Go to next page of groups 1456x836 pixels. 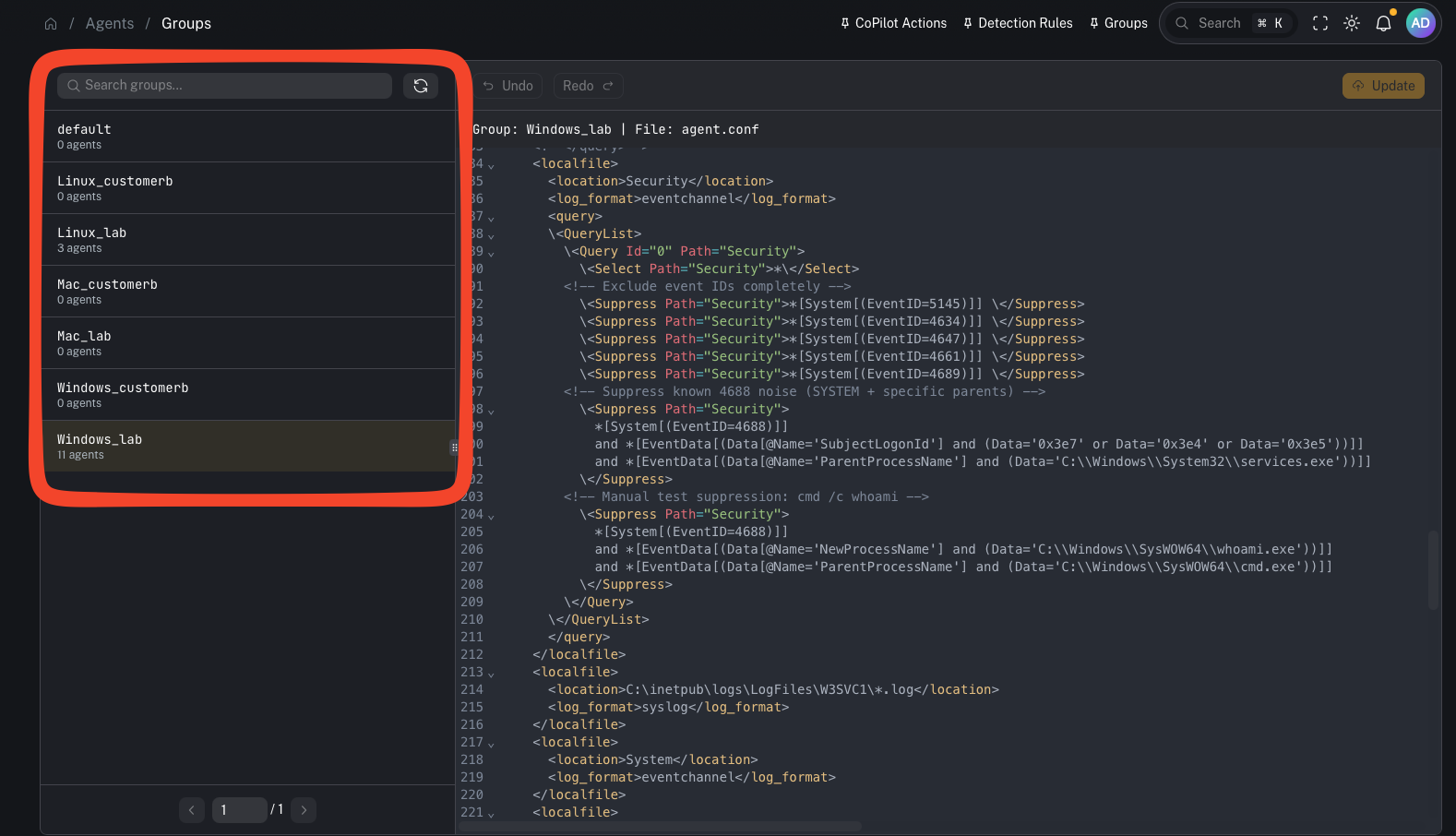[x=304, y=810]
